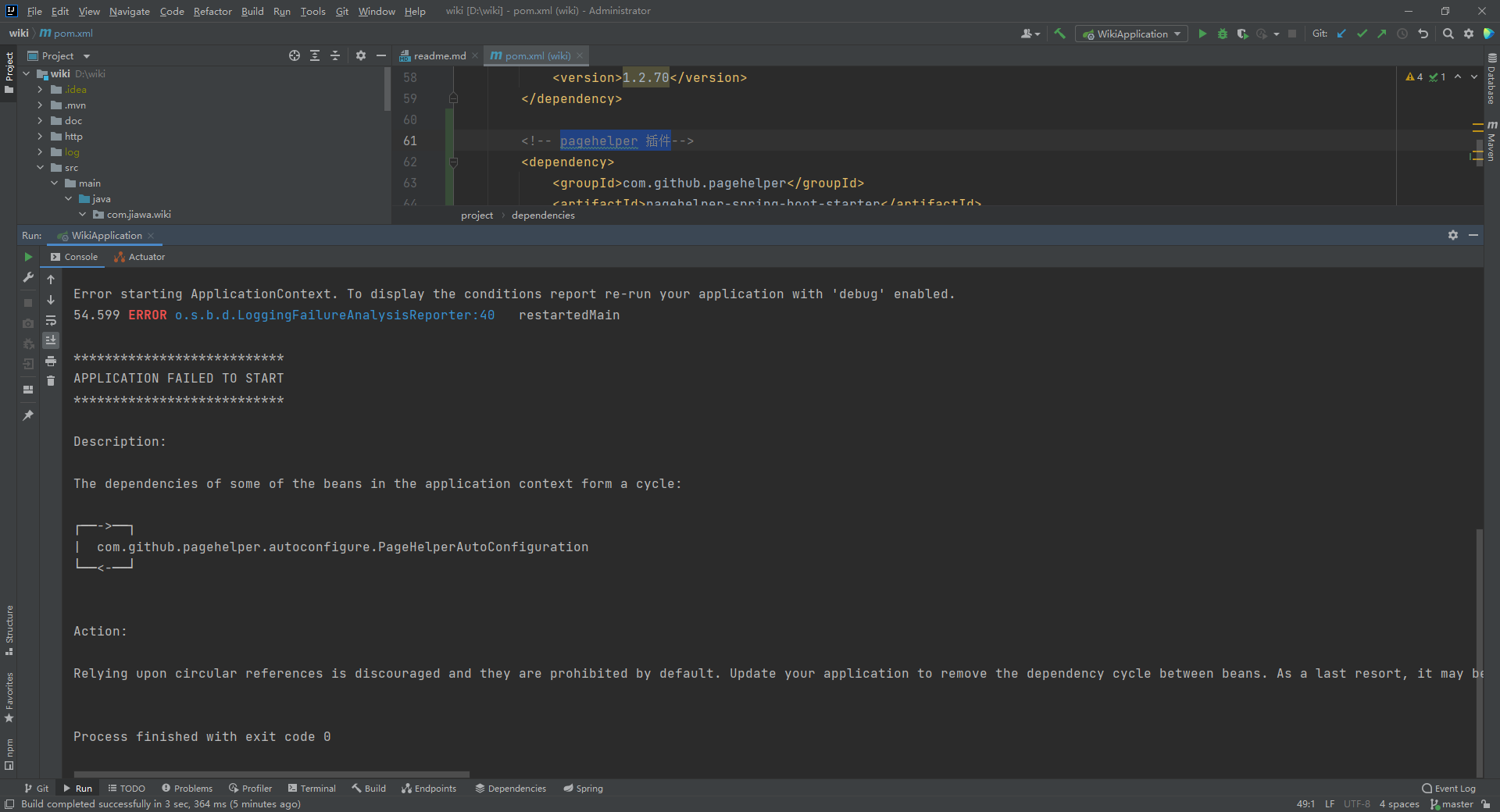This screenshot has width=1500, height=812.
Task: Open Search Everywhere magnifier
Action: 1448,34
